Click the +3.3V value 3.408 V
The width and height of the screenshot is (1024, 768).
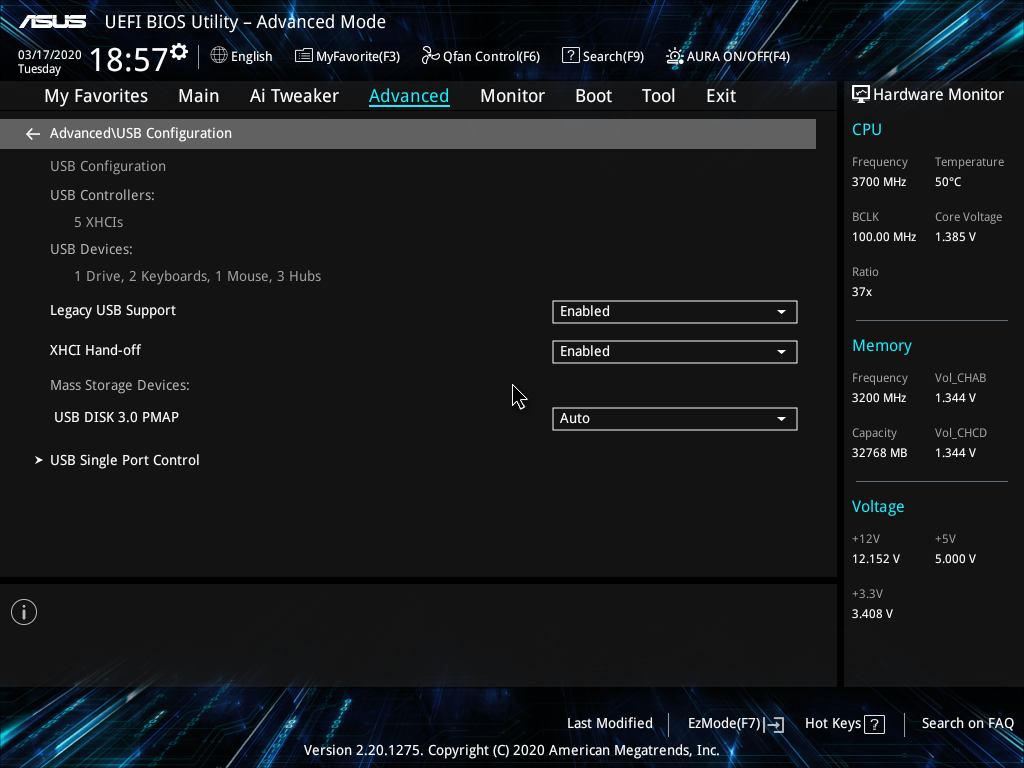pos(872,614)
